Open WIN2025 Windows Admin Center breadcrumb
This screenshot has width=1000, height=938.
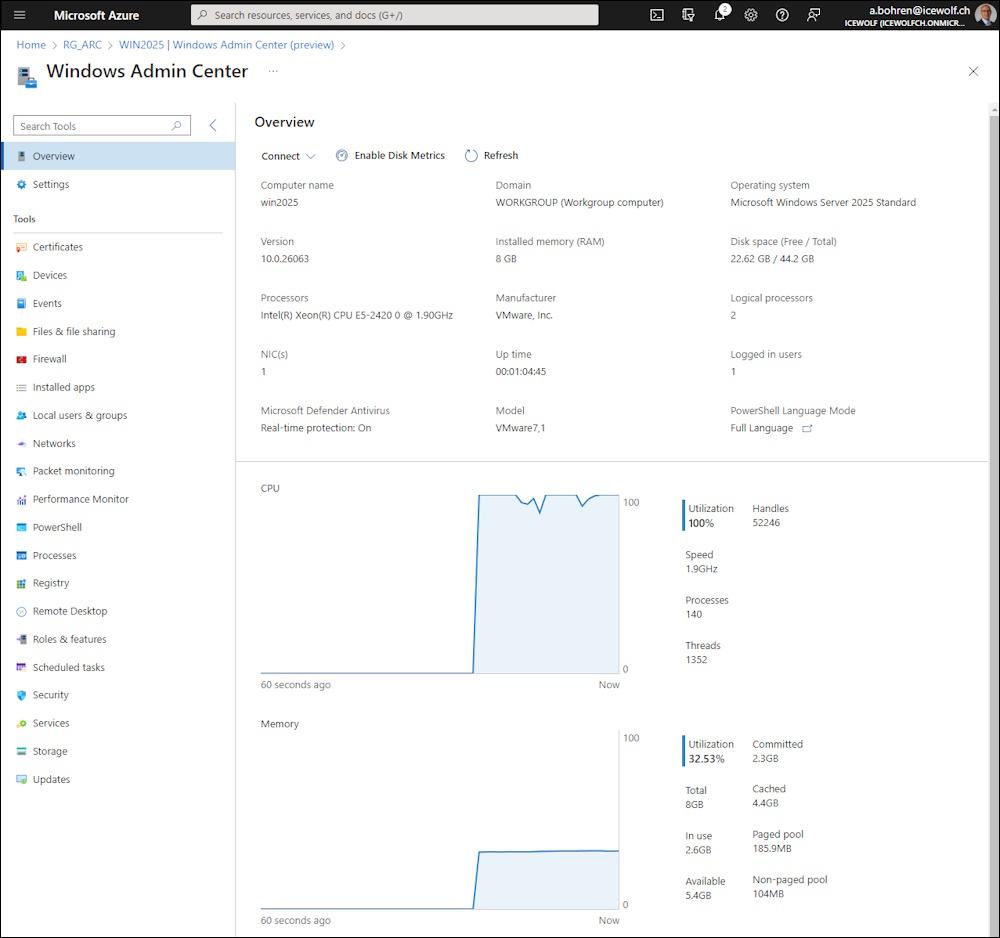click(226, 45)
